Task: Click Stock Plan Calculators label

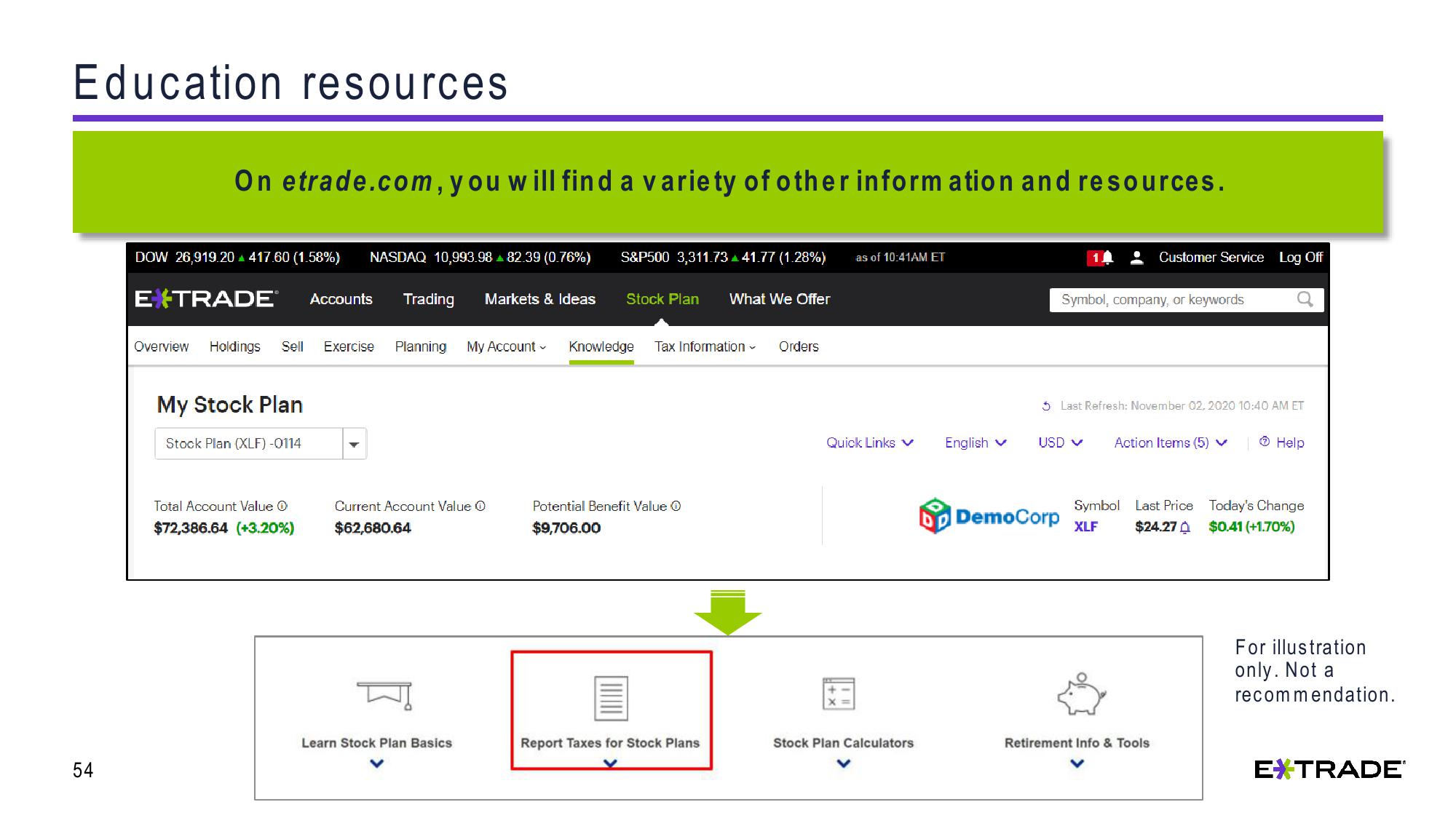Action: [x=844, y=743]
